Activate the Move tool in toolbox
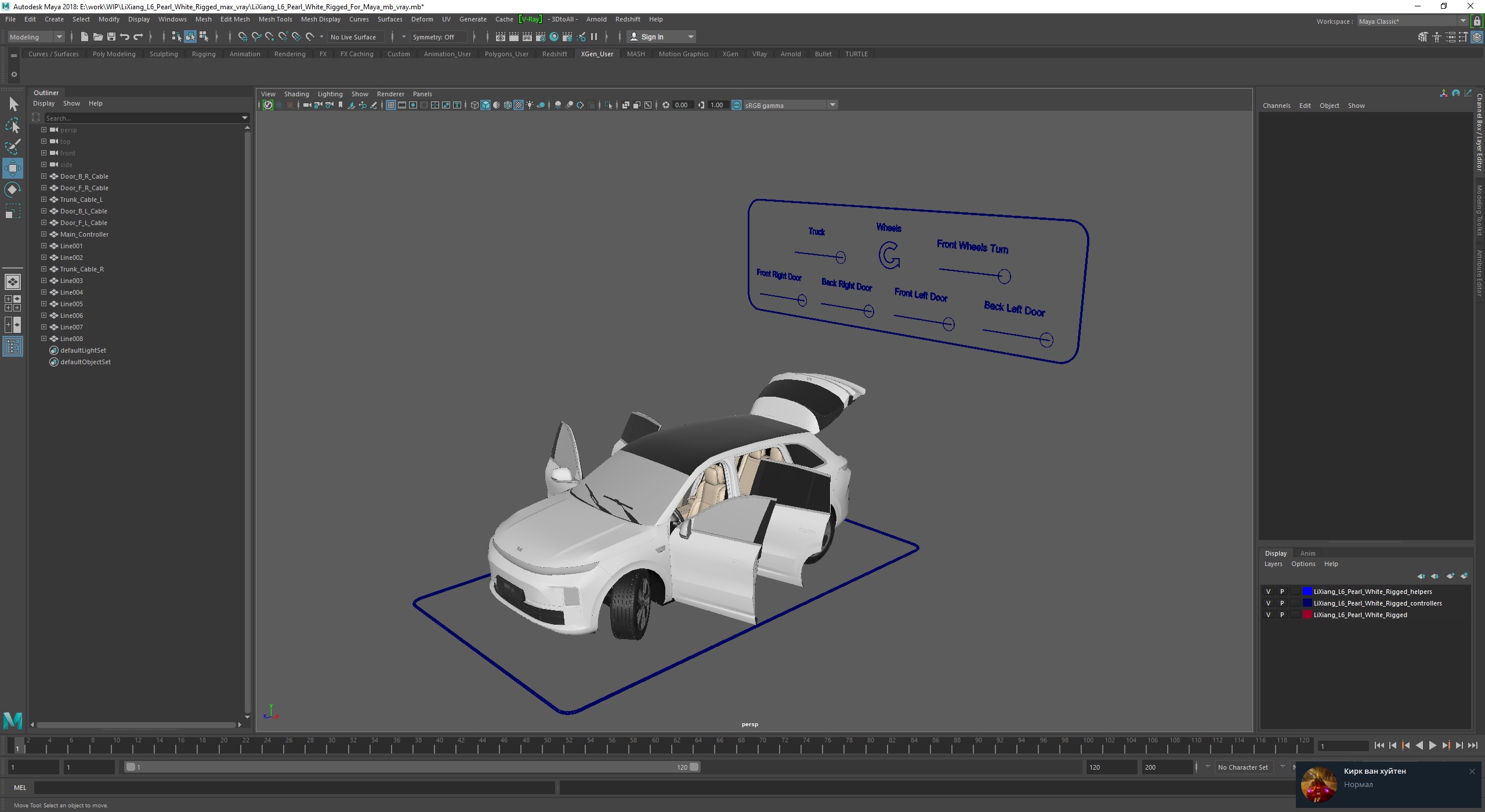This screenshot has width=1485, height=812. [13, 168]
